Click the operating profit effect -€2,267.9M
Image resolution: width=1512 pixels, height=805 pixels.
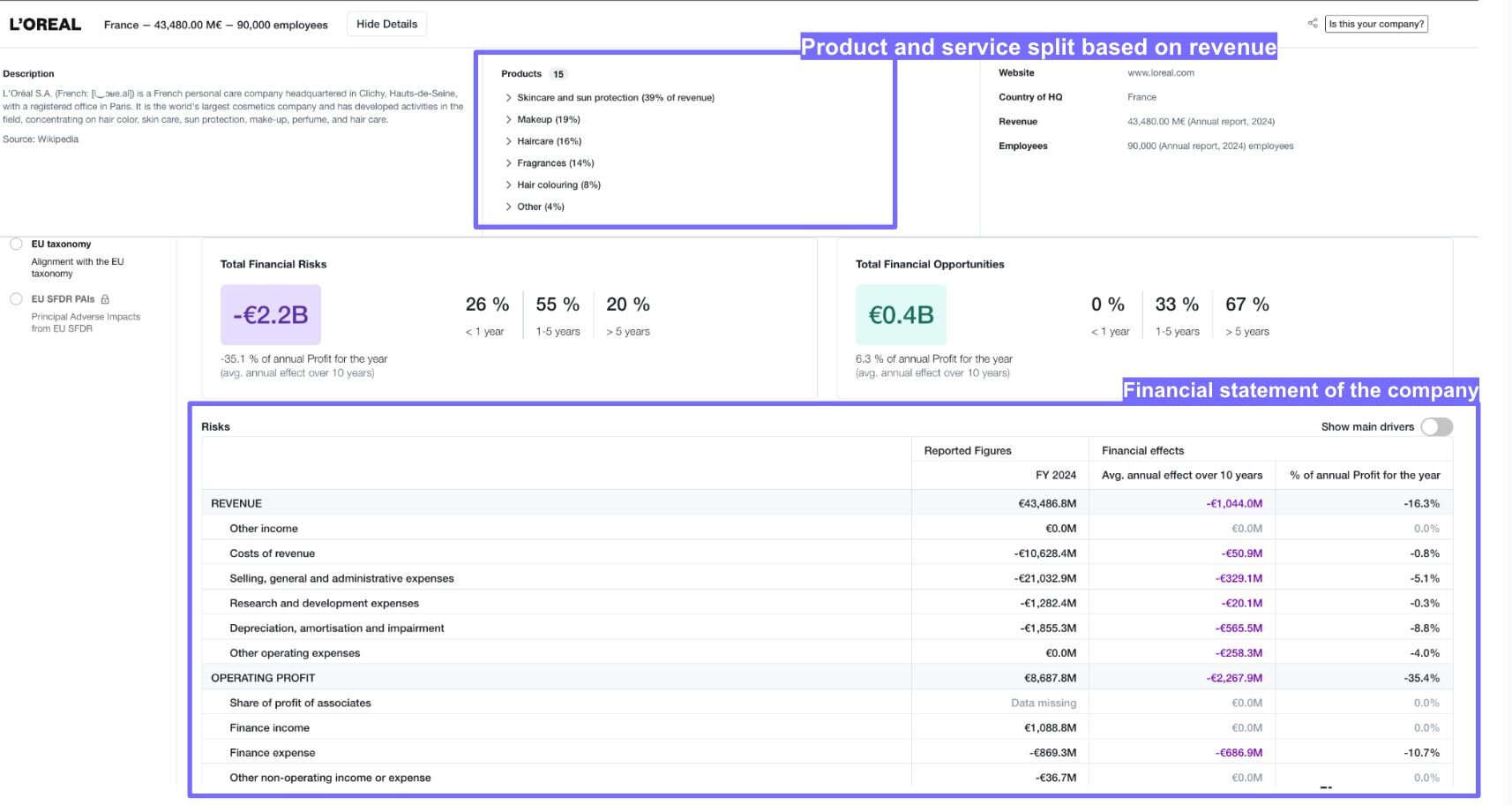click(1234, 678)
